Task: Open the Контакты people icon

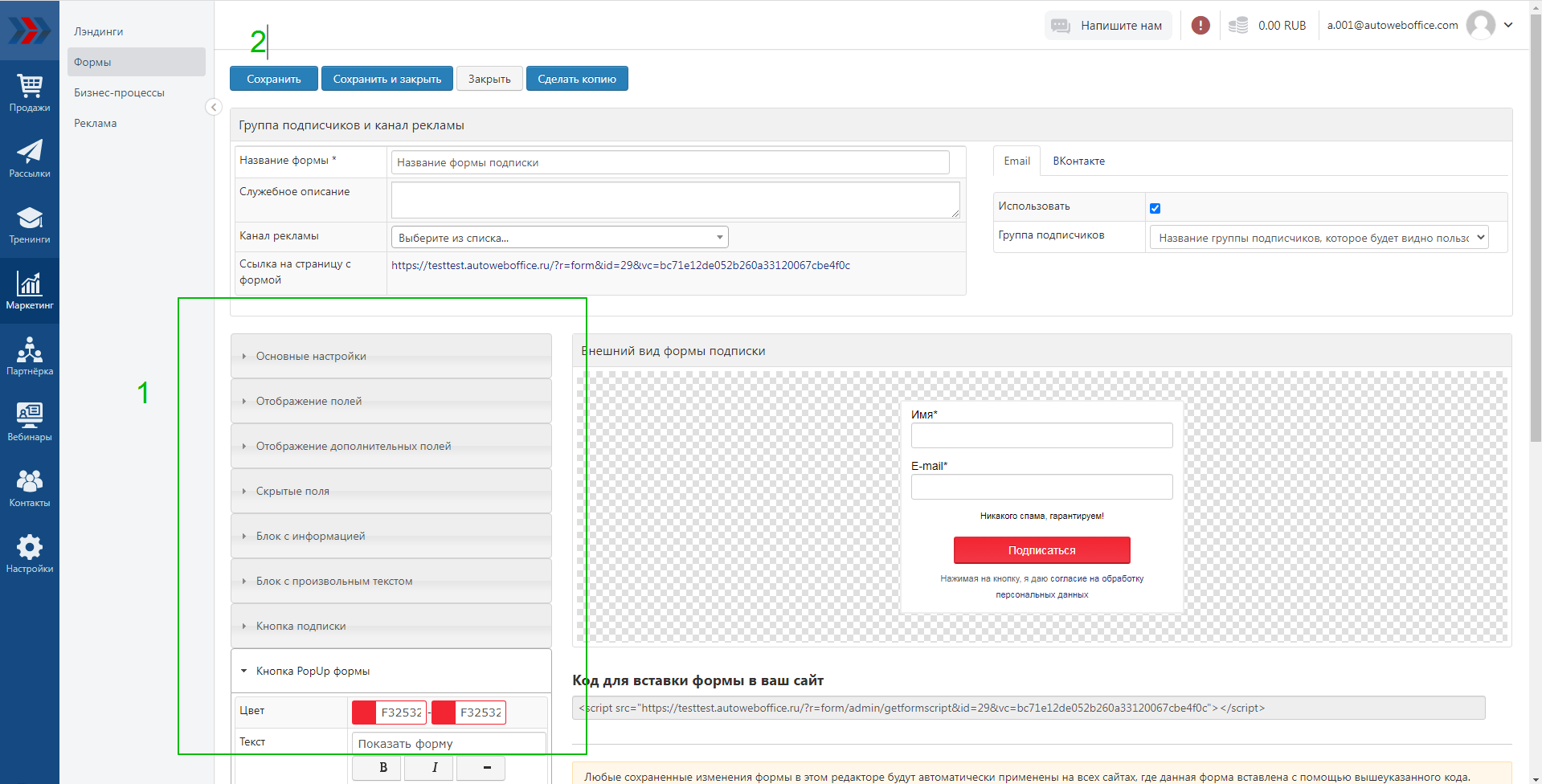Action: coord(30,488)
